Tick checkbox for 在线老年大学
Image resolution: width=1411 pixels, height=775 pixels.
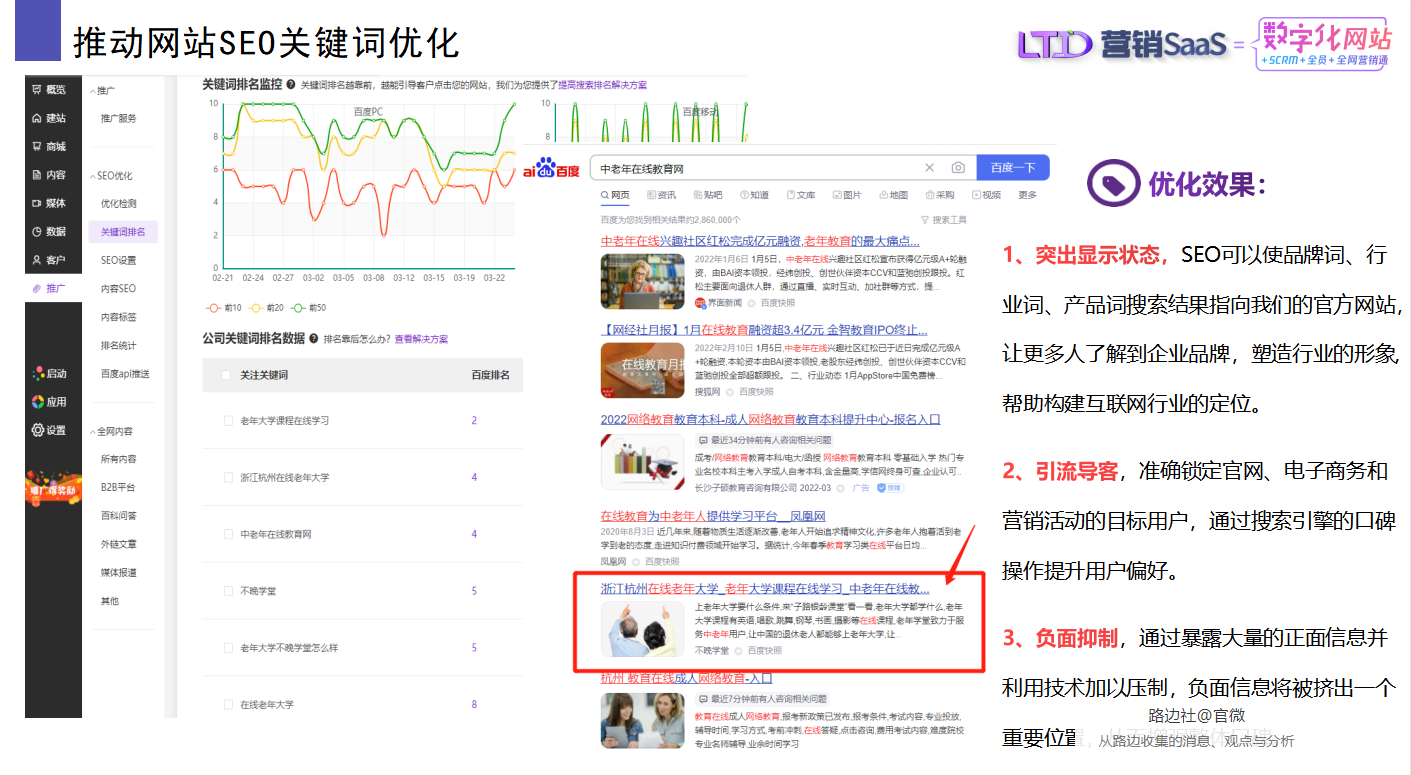click(x=228, y=705)
